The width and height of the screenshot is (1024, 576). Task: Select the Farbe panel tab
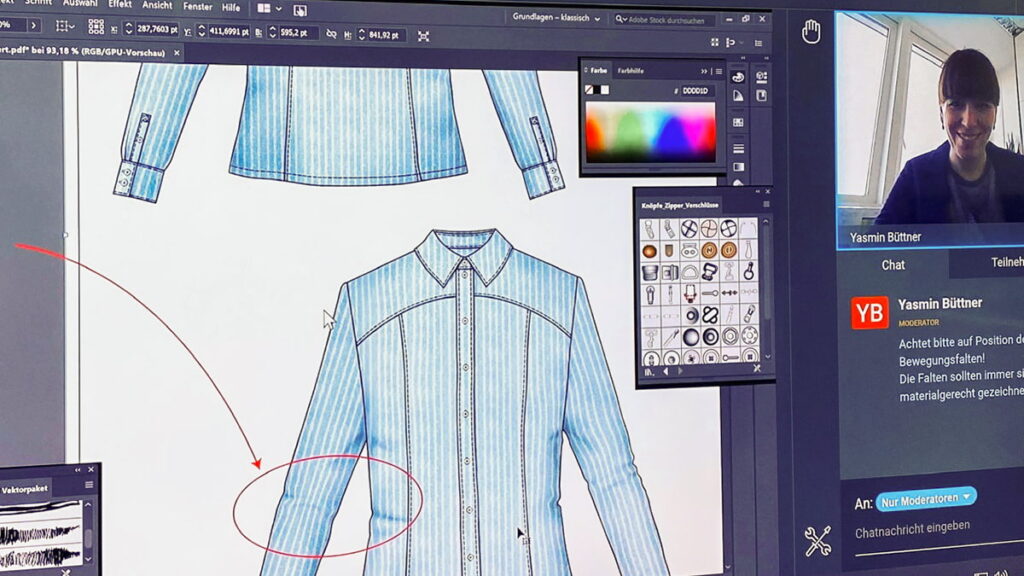pos(599,70)
